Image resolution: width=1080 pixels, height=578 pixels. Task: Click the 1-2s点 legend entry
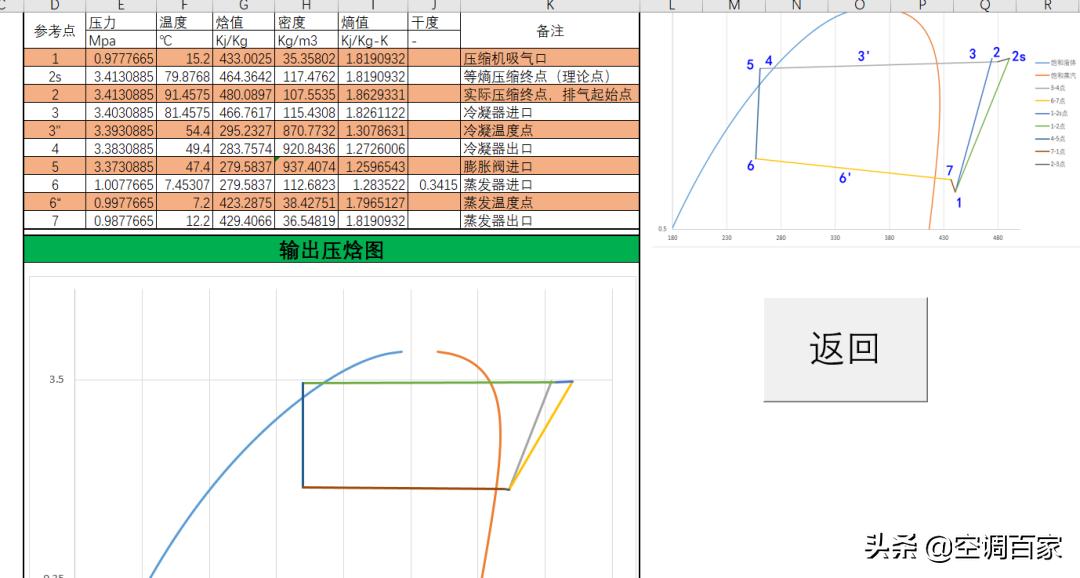pos(1050,113)
